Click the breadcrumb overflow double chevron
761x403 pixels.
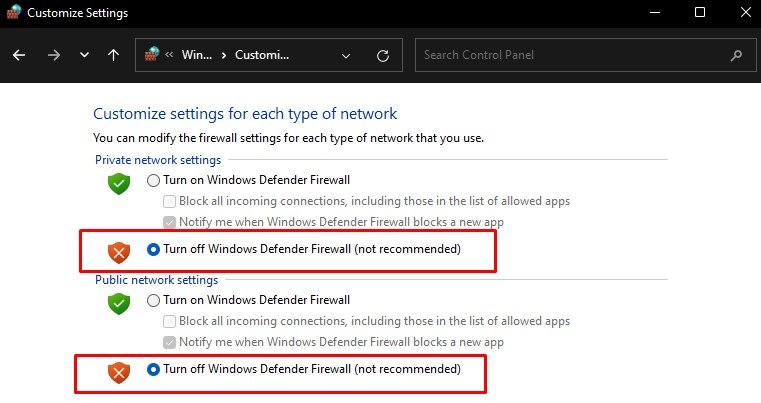(x=169, y=55)
